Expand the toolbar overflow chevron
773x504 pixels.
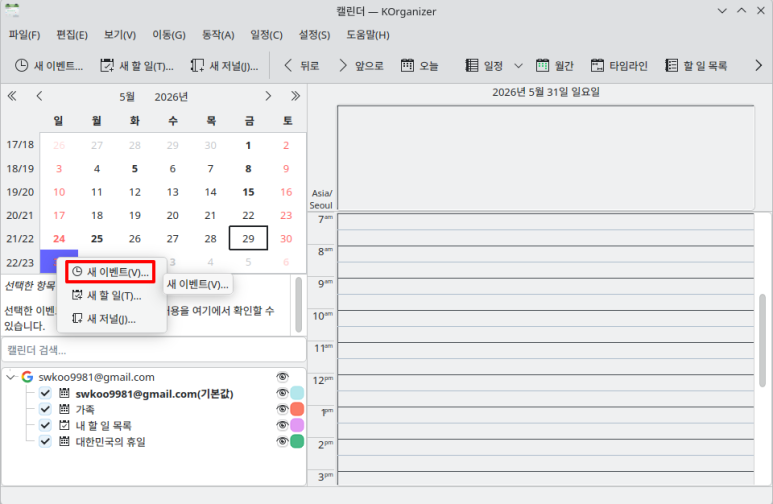point(758,66)
